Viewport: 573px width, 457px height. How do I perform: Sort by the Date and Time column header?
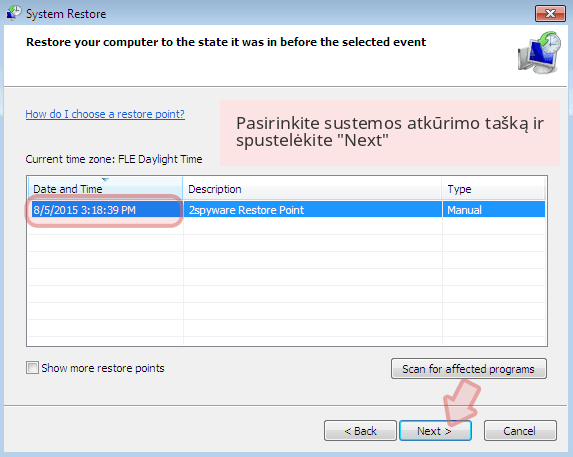coord(105,189)
